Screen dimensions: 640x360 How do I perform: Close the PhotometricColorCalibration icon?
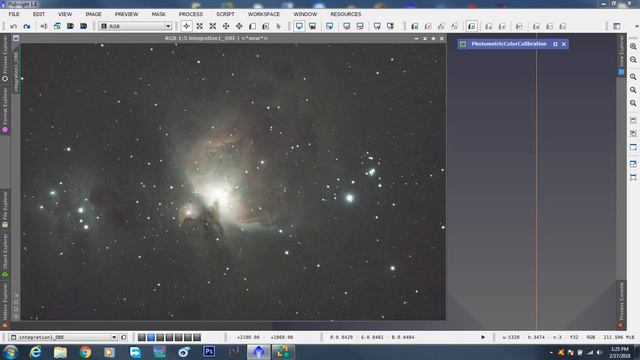point(564,44)
